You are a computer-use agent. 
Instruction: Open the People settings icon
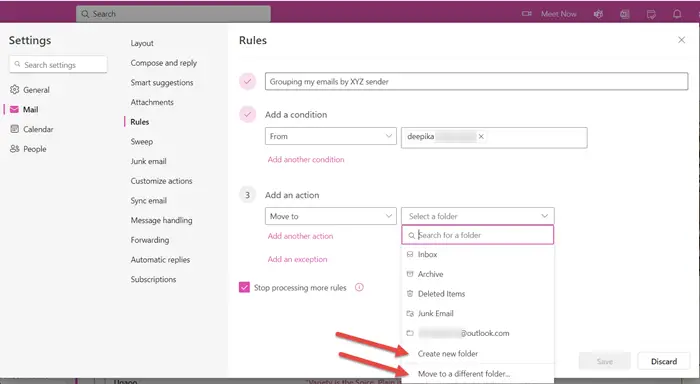(15, 149)
